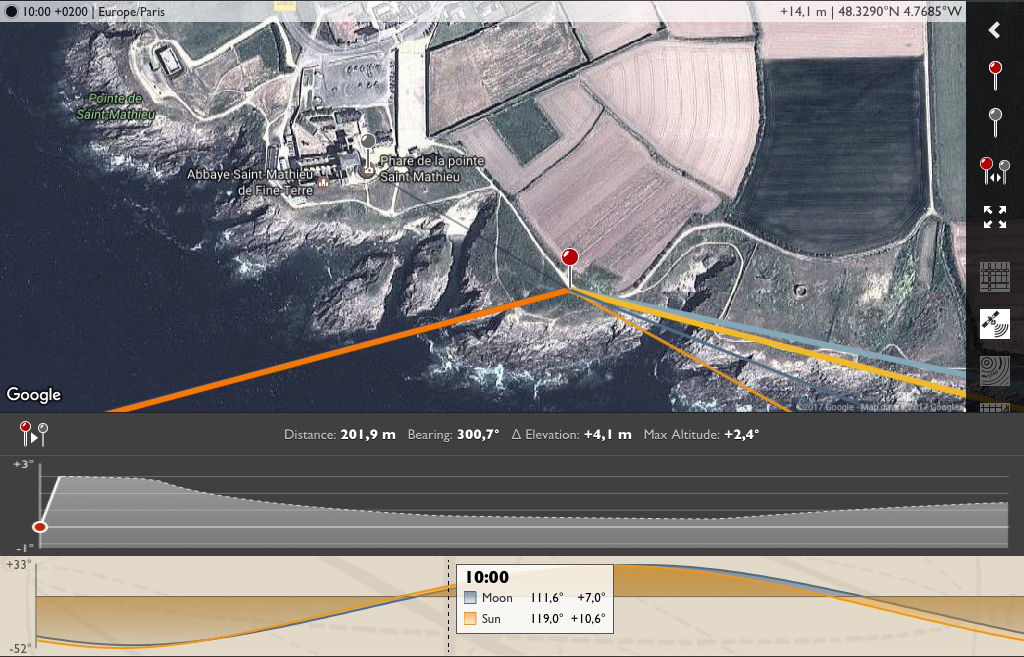Image resolution: width=1024 pixels, height=657 pixels.
Task: Switch to the terrain contour map layer
Action: click(995, 370)
